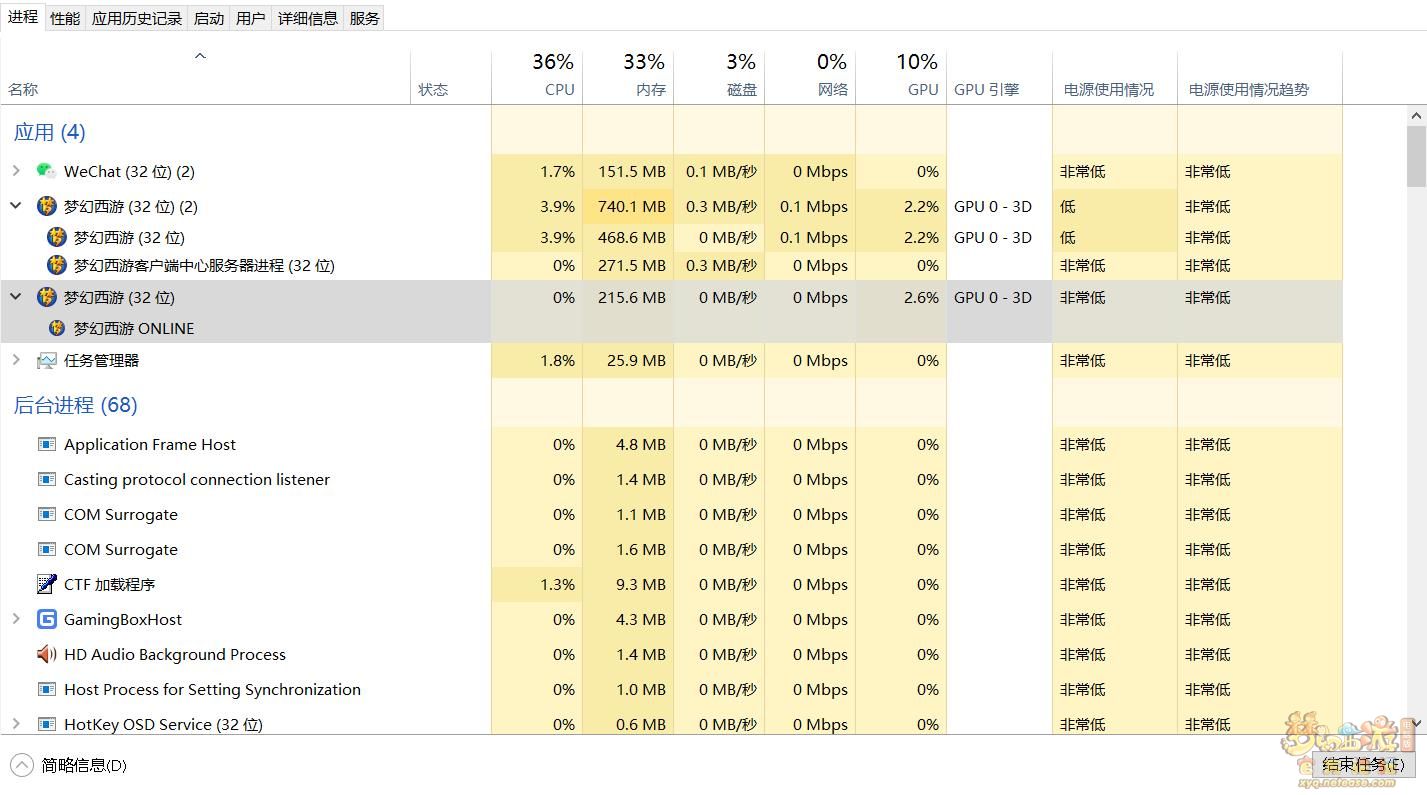Image resolution: width=1427 pixels, height=795 pixels.
Task: Sort by the 内存 column header
Action: [628, 77]
